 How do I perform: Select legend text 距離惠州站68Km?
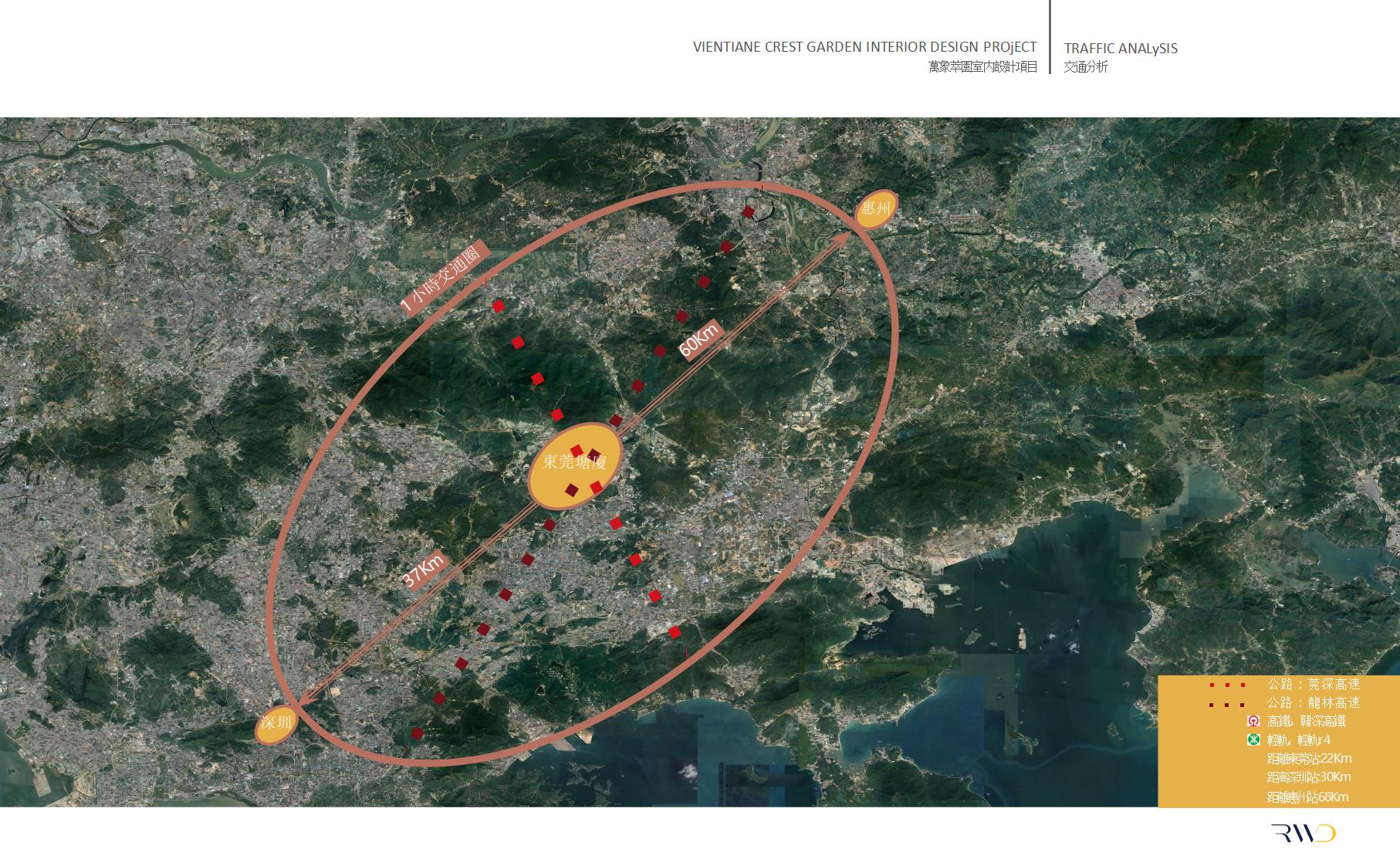point(1308,797)
